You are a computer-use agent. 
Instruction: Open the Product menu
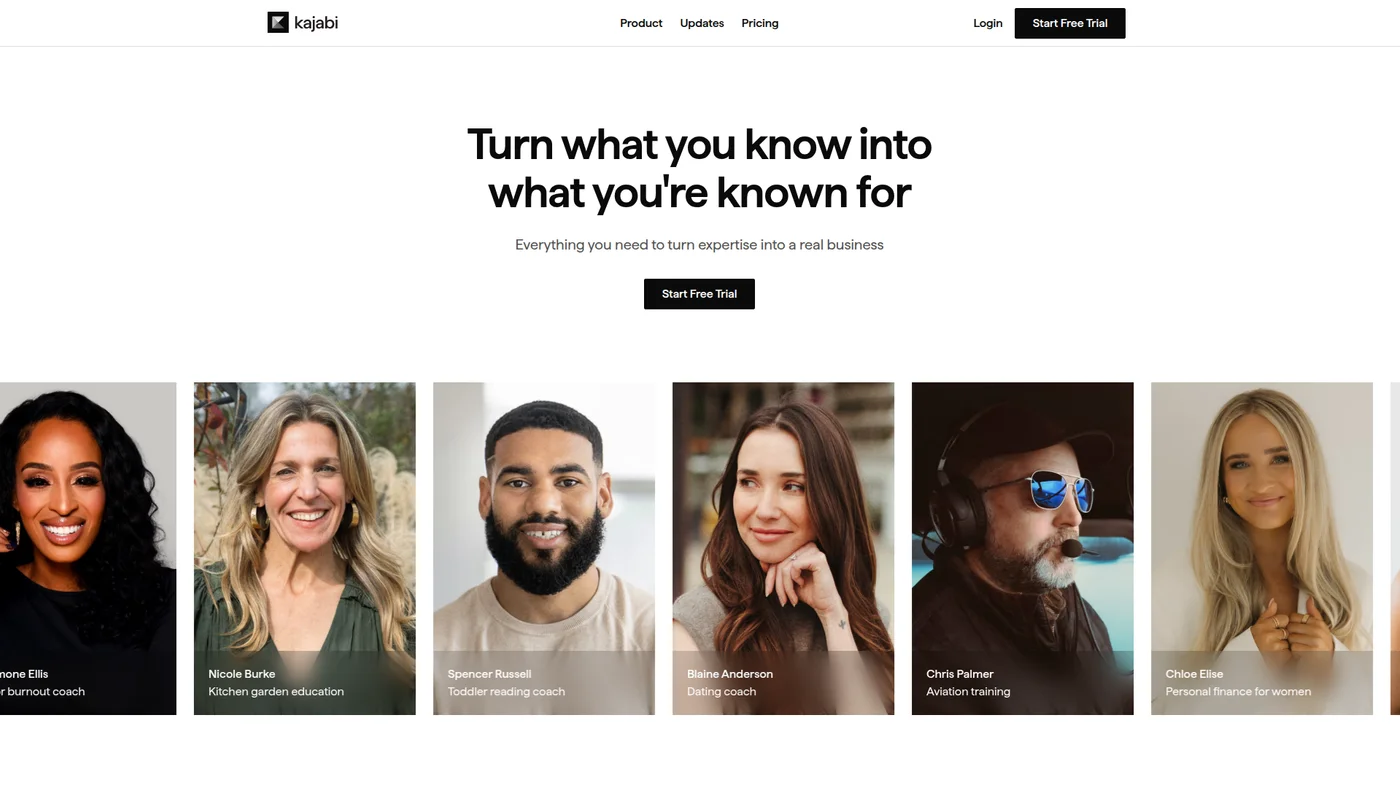(x=641, y=23)
